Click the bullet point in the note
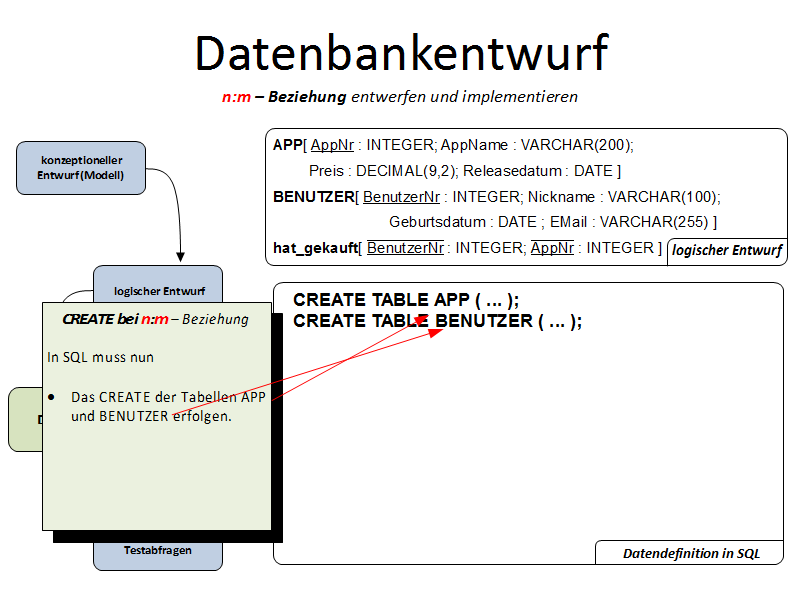Image resolution: width=800 pixels, height=600 pixels. click(x=52, y=397)
